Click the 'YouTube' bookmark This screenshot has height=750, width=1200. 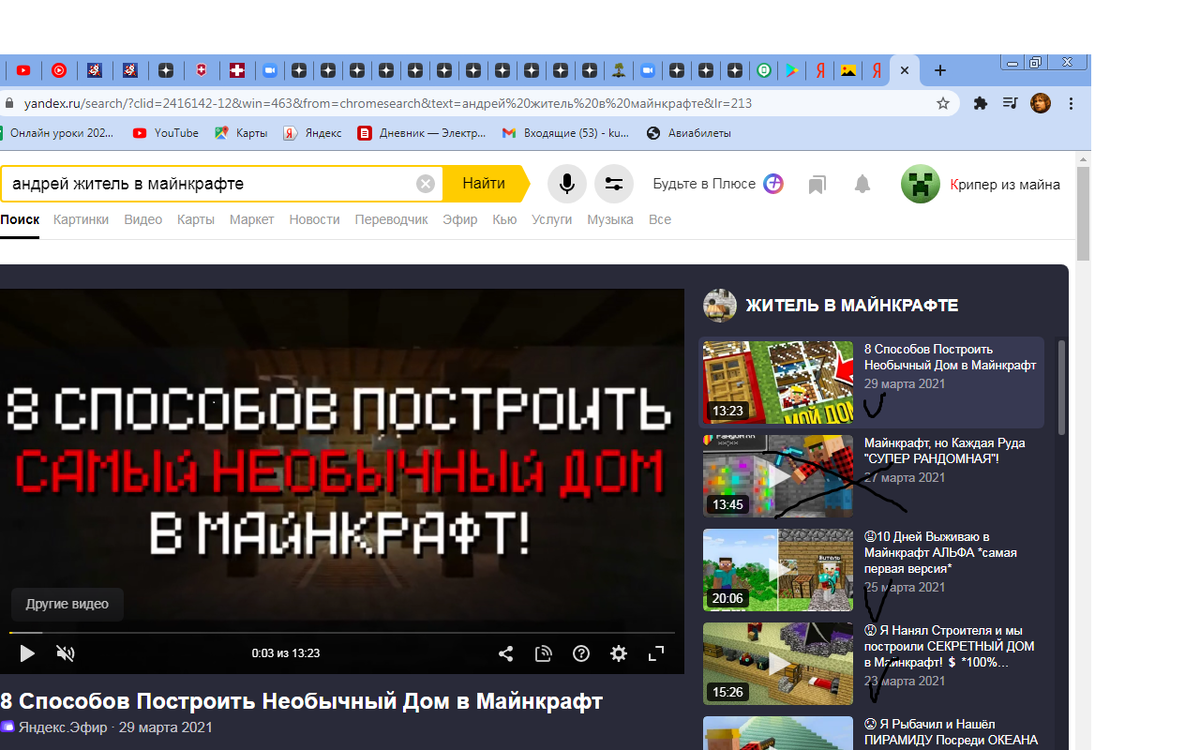click(166, 133)
